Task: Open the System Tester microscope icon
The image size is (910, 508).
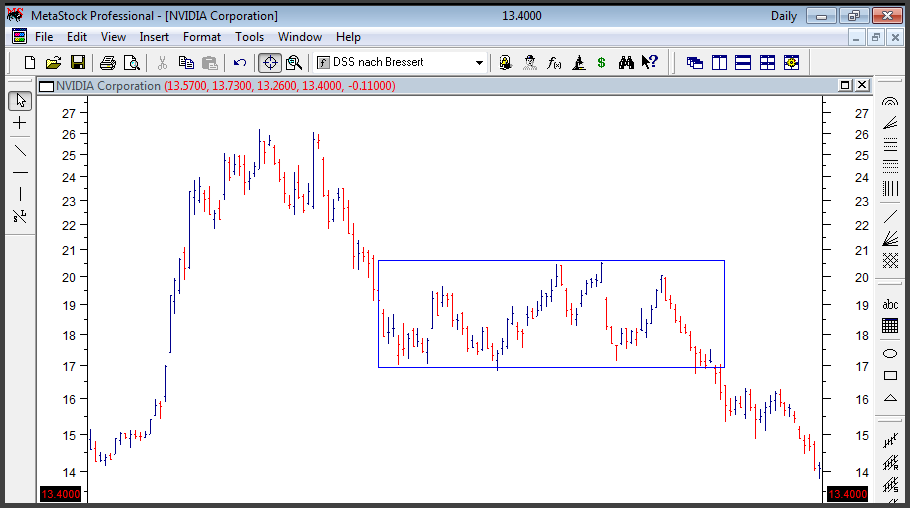Action: (x=579, y=62)
